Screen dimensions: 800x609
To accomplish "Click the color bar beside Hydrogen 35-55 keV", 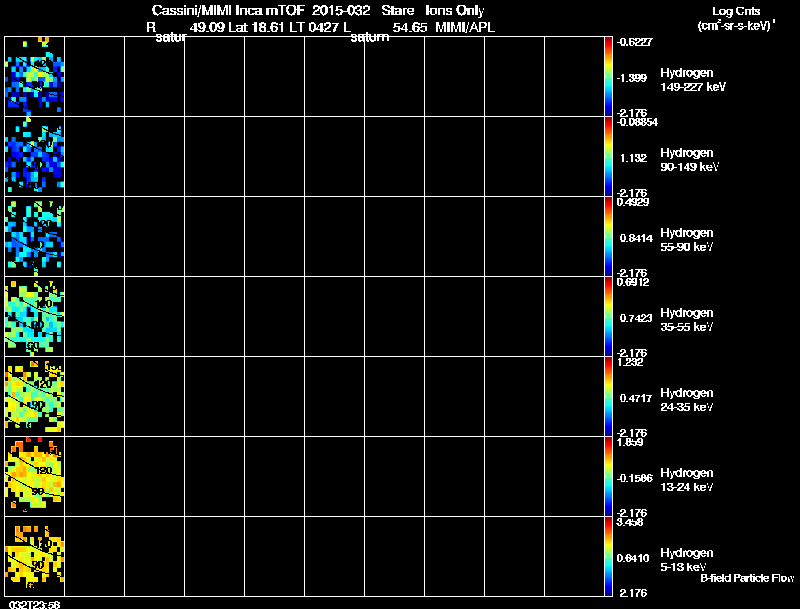I will click(x=608, y=317).
